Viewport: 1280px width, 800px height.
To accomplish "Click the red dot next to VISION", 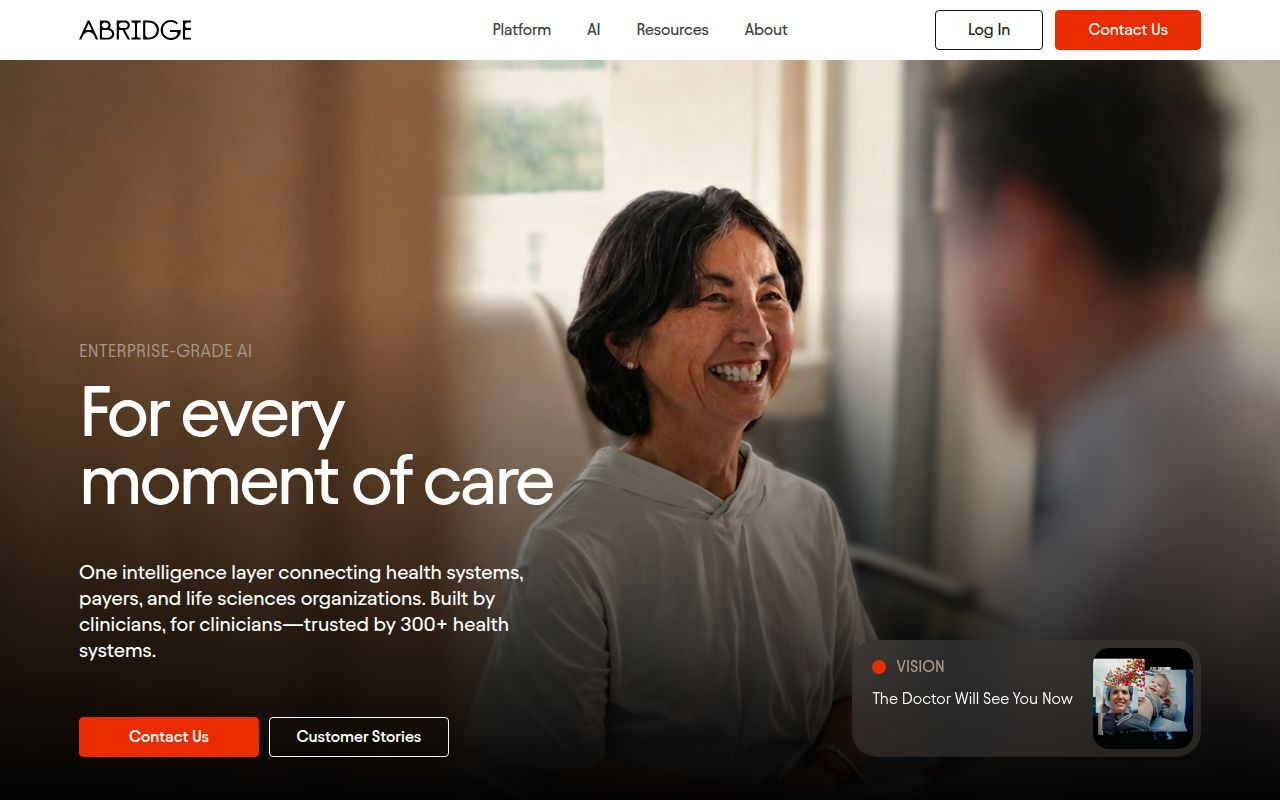I will [879, 667].
